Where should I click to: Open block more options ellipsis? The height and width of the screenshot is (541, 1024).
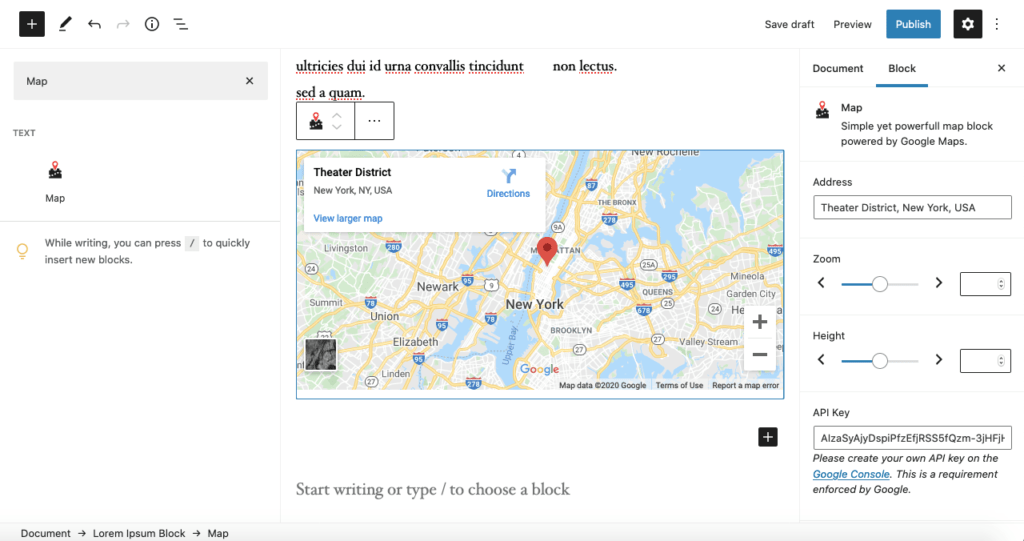click(x=374, y=121)
